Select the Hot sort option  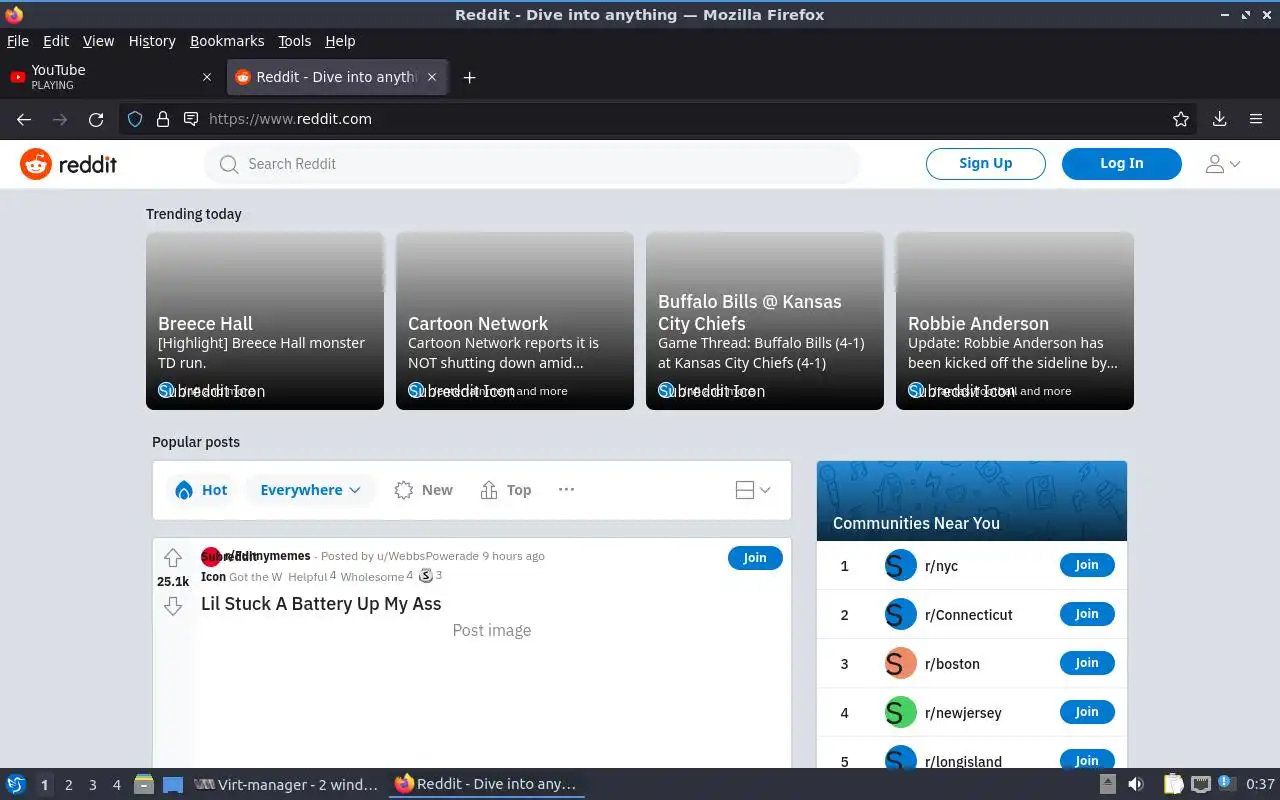pyautogui.click(x=201, y=490)
